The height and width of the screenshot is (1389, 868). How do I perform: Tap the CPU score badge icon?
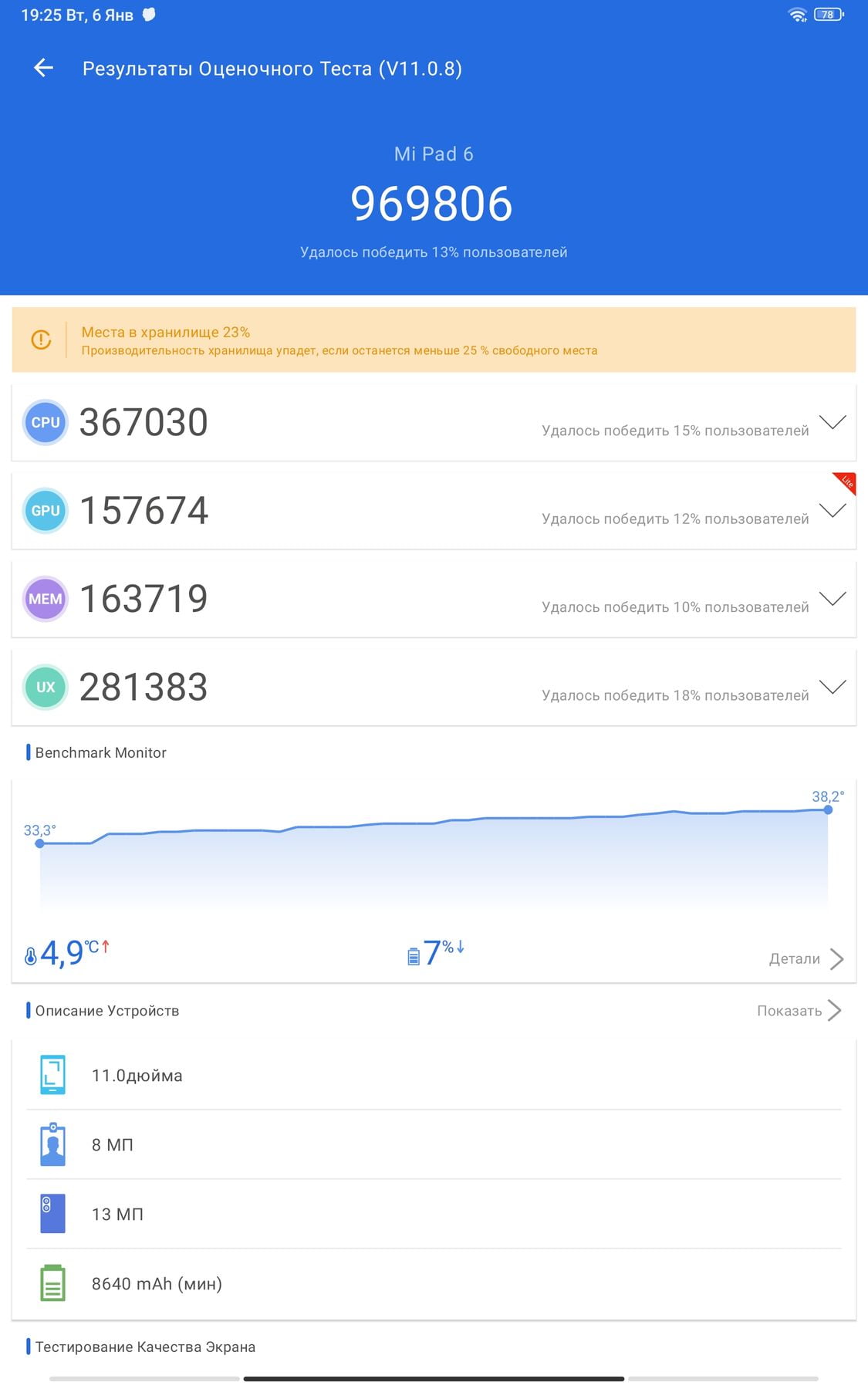pos(46,422)
